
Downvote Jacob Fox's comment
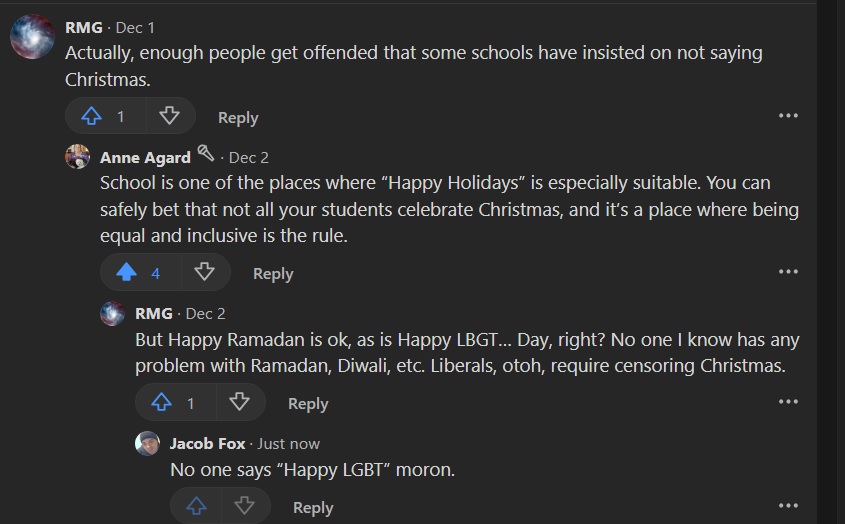coord(244,507)
